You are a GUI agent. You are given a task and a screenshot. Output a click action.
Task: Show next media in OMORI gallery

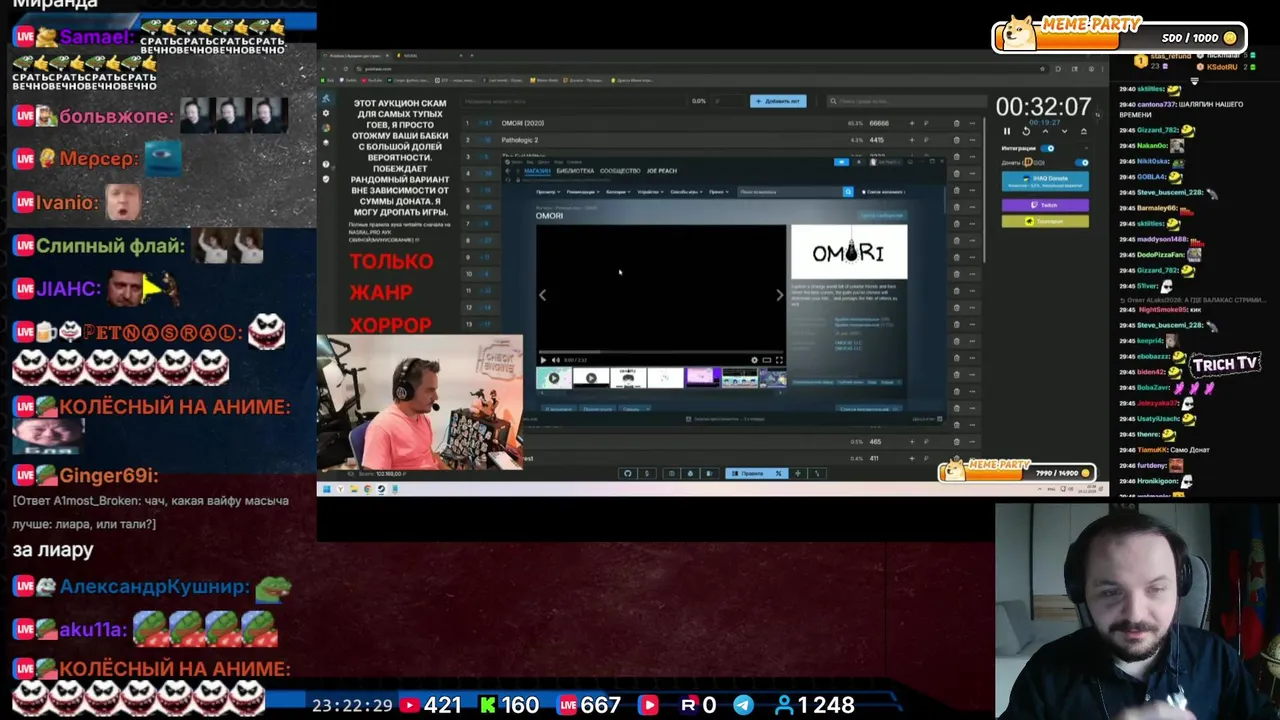tap(780, 295)
